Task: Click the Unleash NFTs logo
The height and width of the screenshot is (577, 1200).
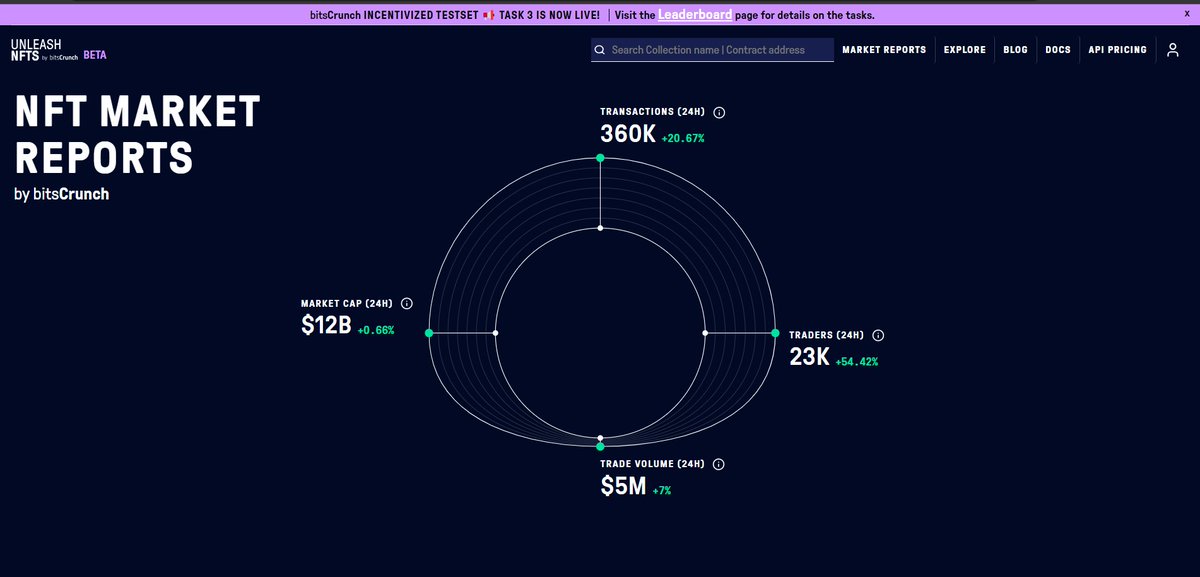Action: 45,50
